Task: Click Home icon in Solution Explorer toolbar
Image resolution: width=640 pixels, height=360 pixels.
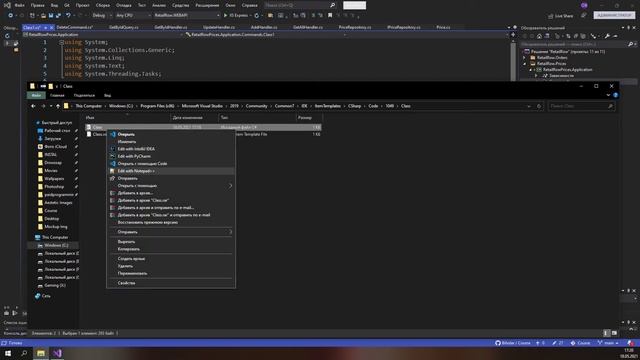Action: pos(539,36)
